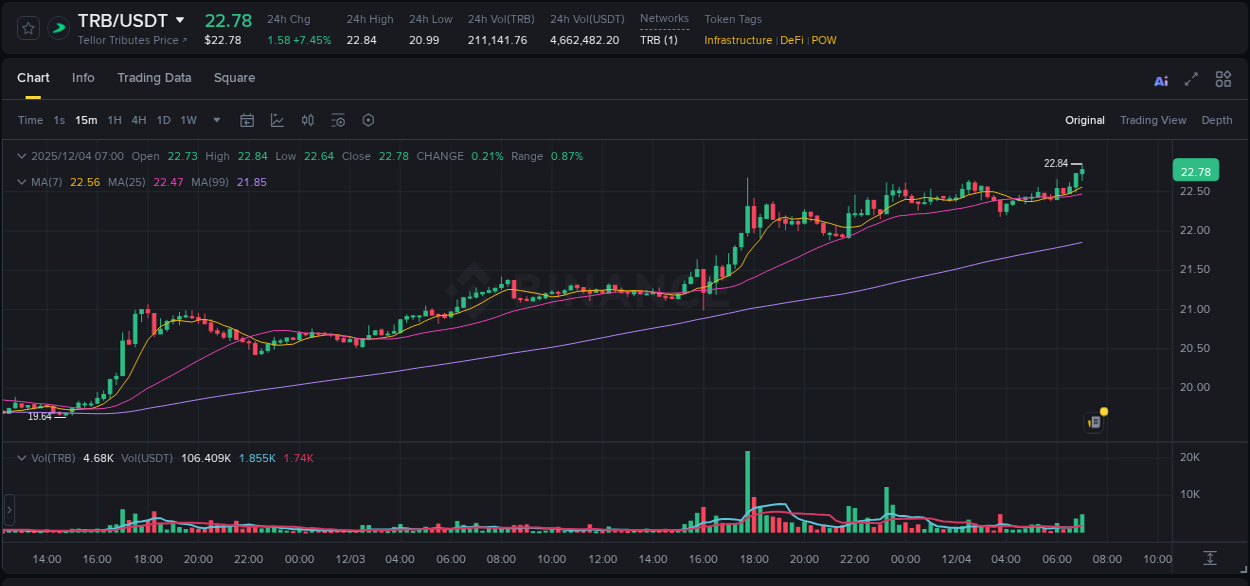
Task: Open the grid layout icon near Depth
Action: point(1222,79)
